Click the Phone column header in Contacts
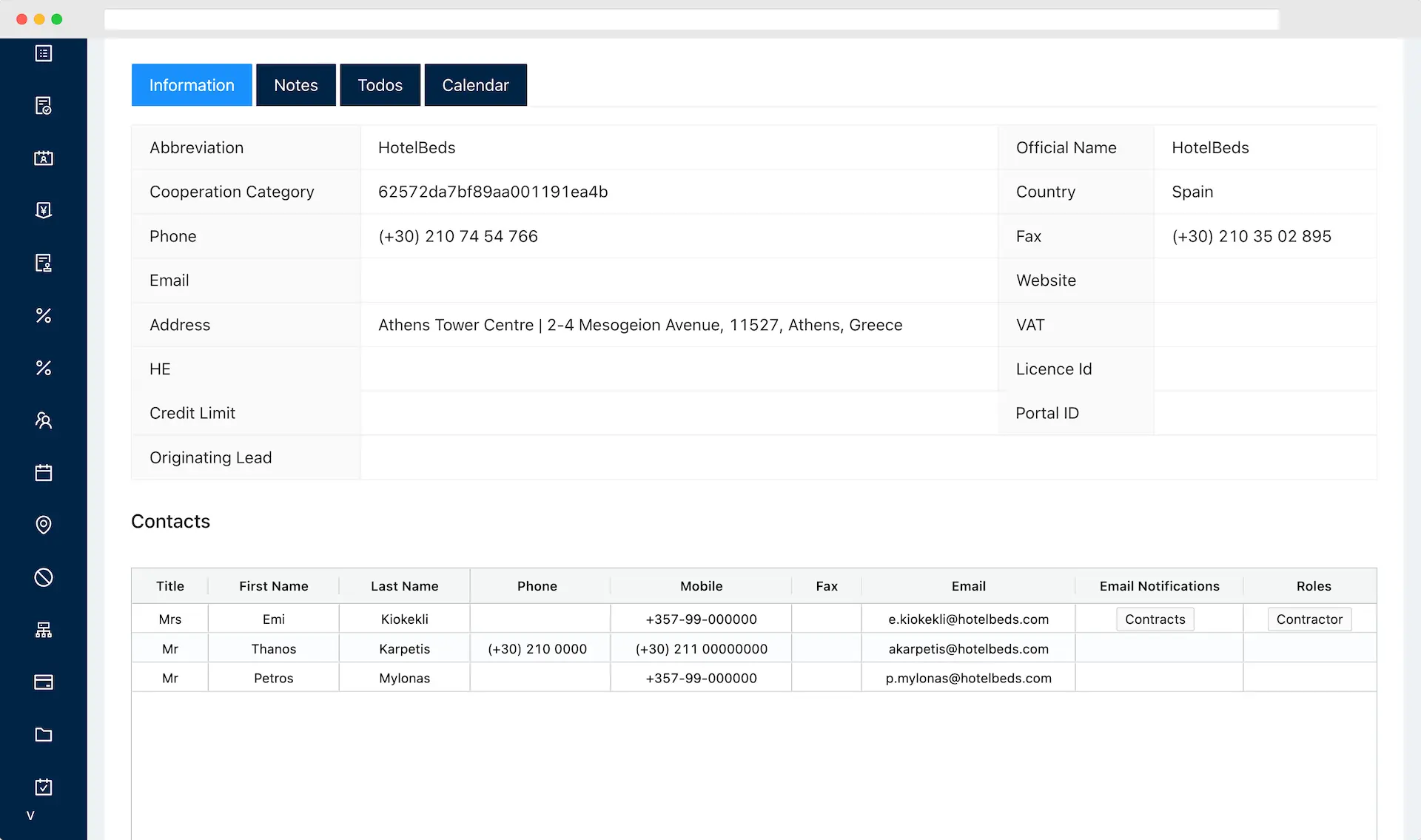This screenshot has width=1421, height=840. (537, 586)
